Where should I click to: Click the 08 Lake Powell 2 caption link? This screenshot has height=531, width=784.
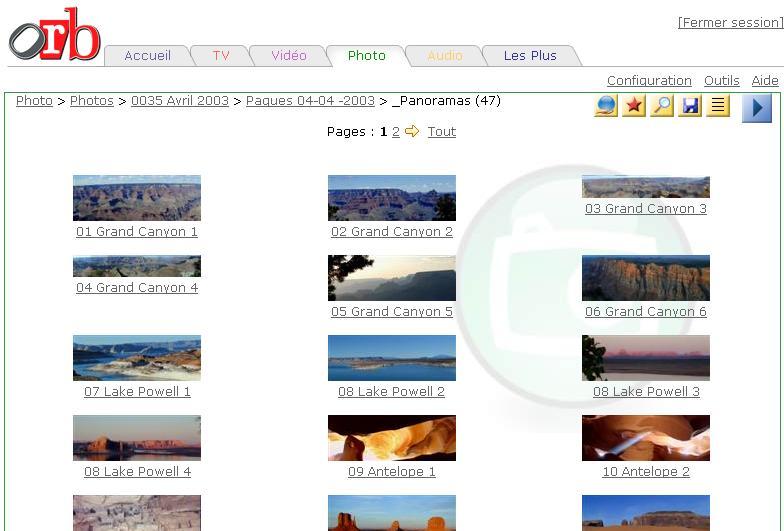click(x=392, y=392)
